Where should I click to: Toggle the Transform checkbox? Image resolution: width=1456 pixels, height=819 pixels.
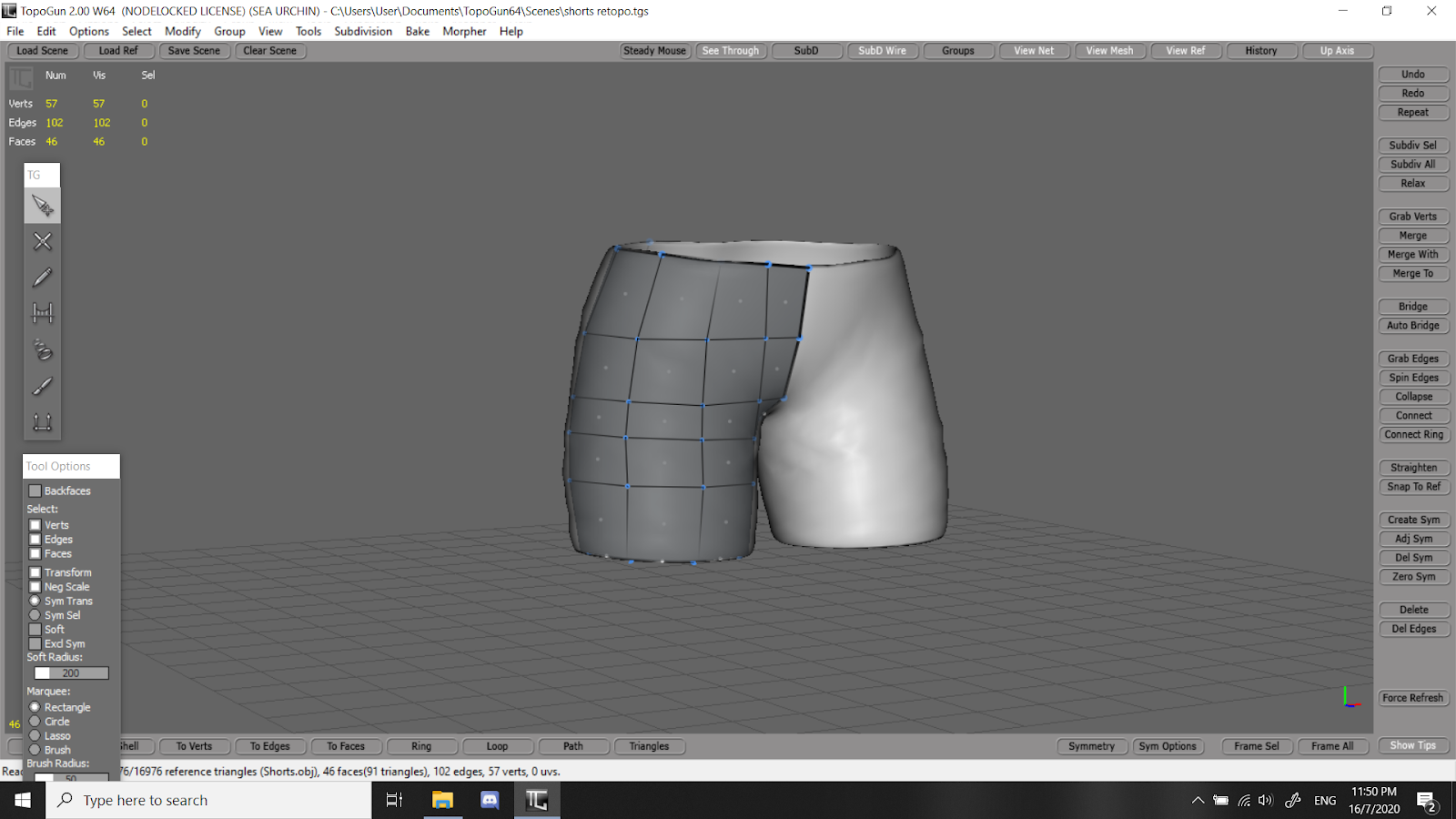point(35,572)
